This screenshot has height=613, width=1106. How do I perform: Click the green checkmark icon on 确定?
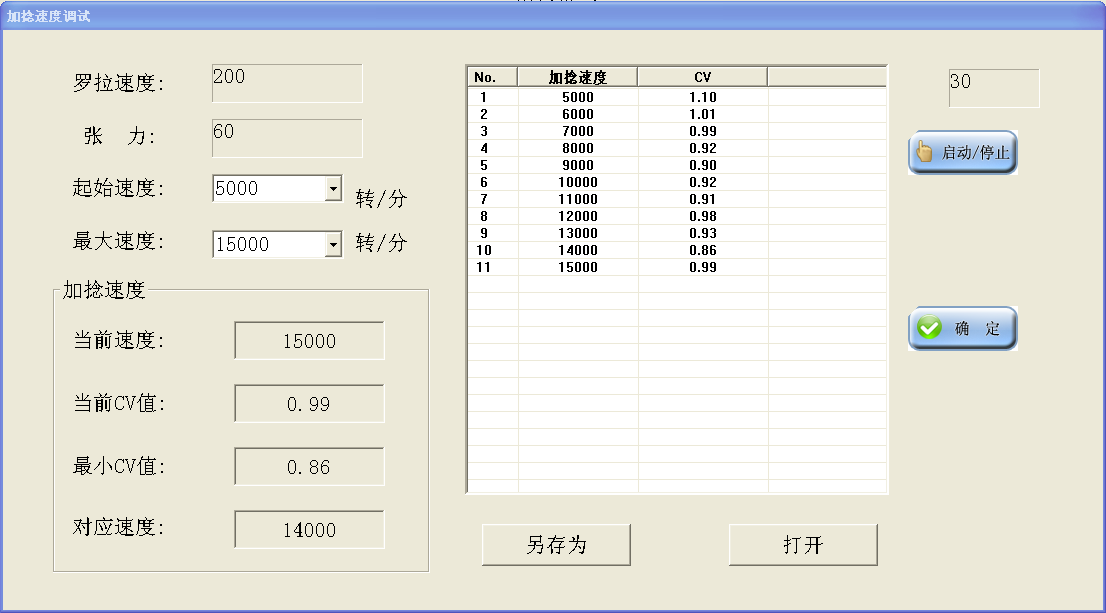click(x=929, y=329)
